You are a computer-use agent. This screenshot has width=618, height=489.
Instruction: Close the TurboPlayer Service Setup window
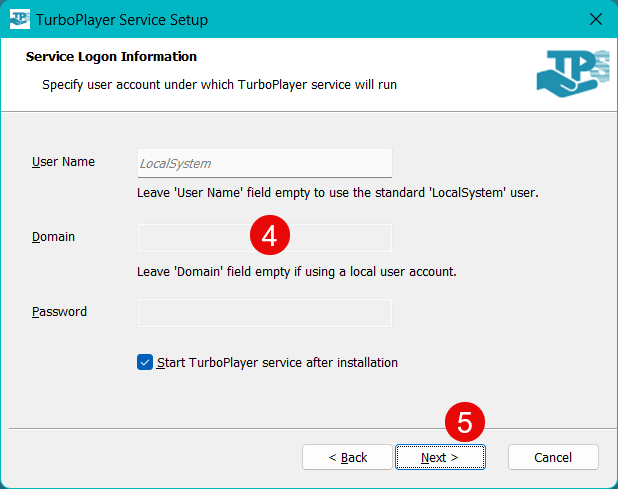(596, 19)
